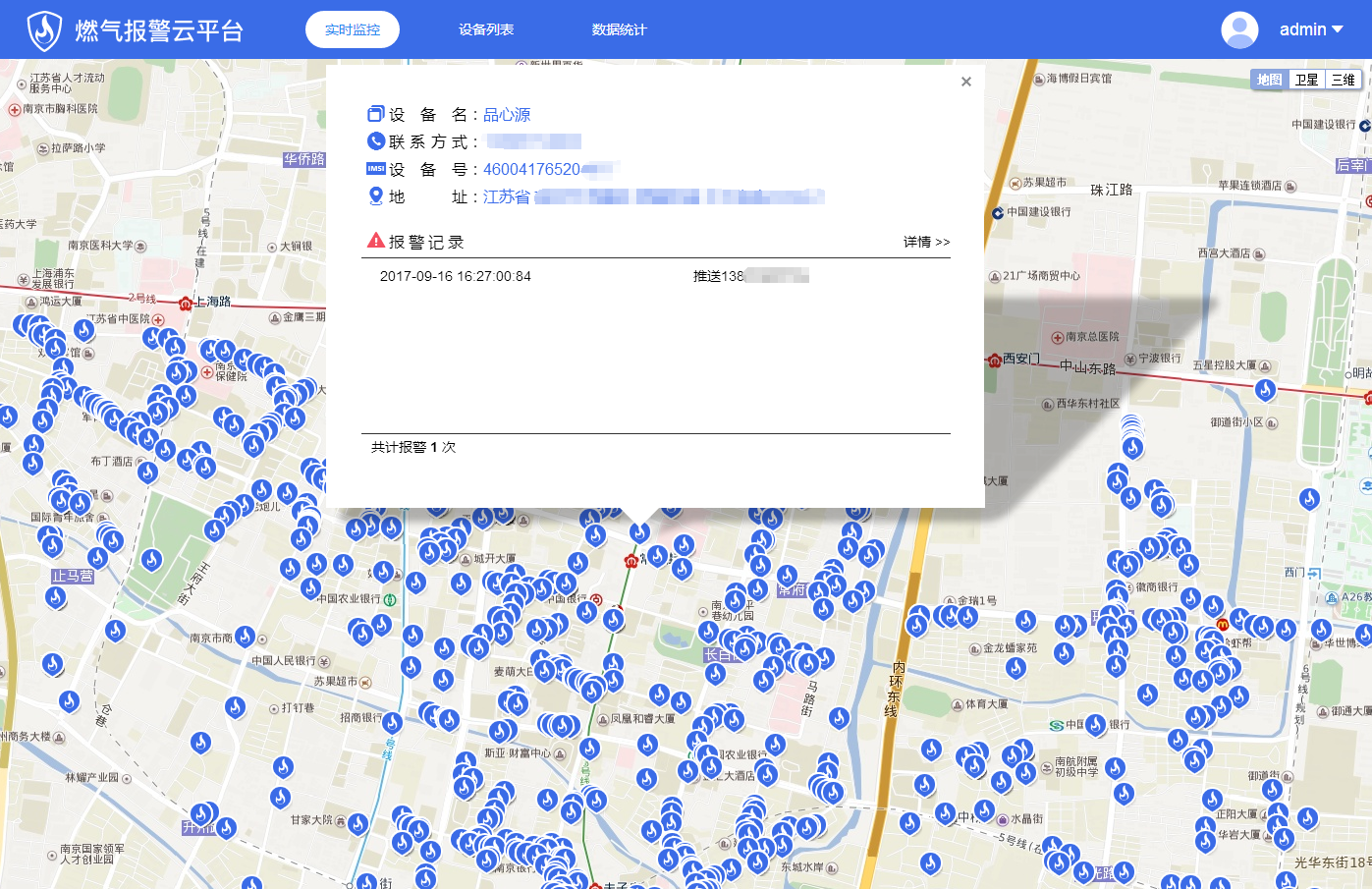Select the 实时监控 tab
Screen dimensions: 1372x889
pyautogui.click(x=353, y=29)
